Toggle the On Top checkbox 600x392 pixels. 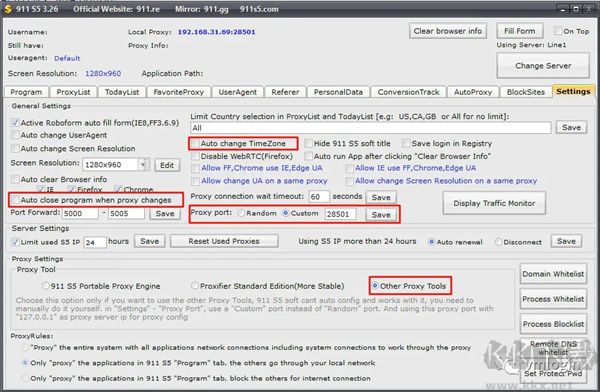point(558,31)
